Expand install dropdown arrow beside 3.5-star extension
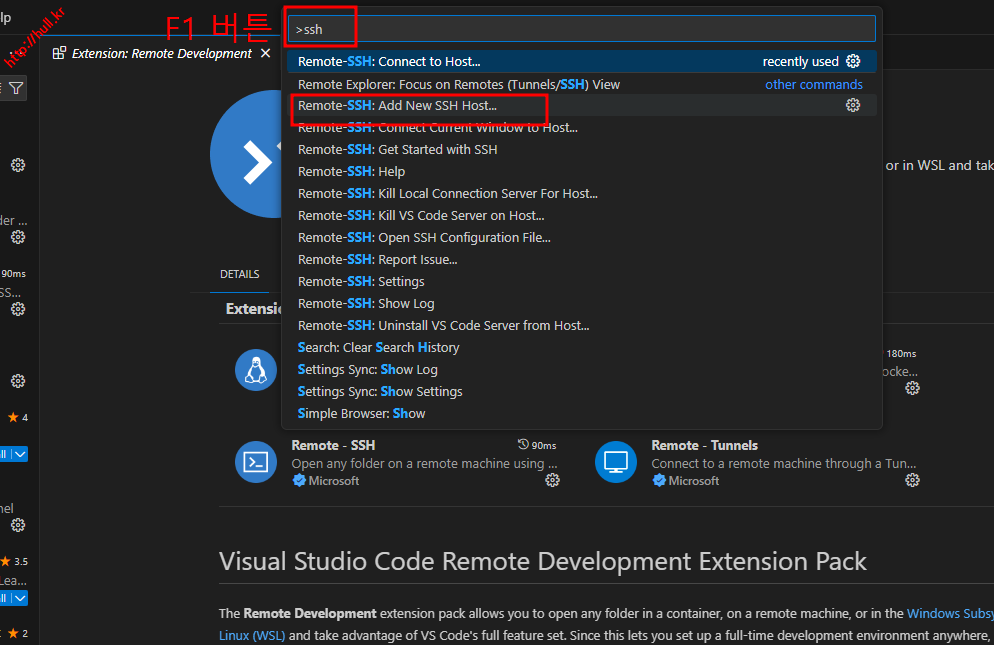 point(20,598)
